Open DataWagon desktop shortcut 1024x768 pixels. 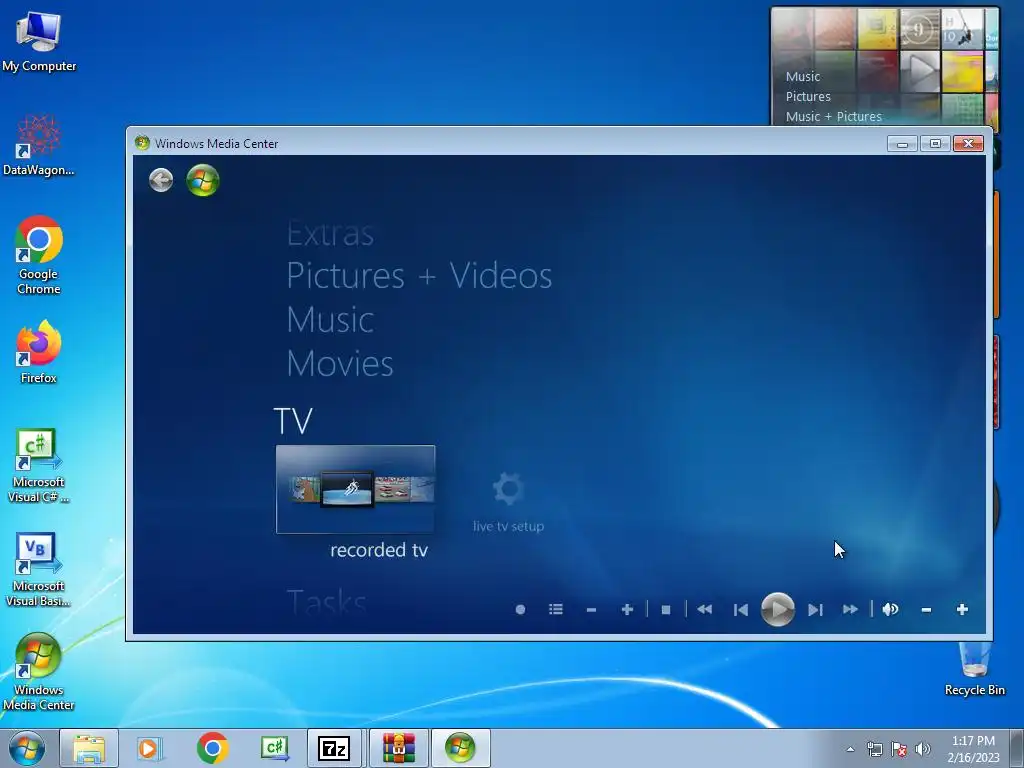coord(39,145)
